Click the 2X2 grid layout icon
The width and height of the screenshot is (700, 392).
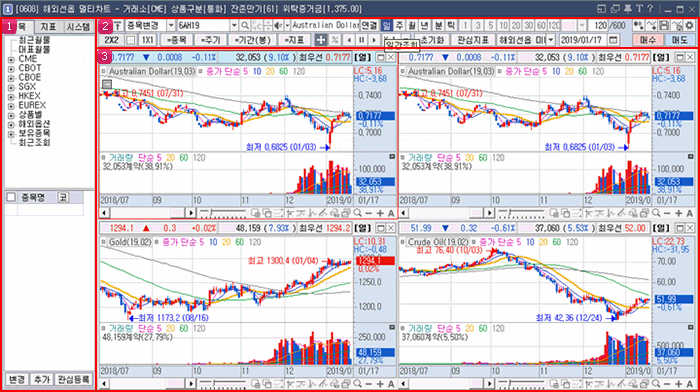click(112, 40)
